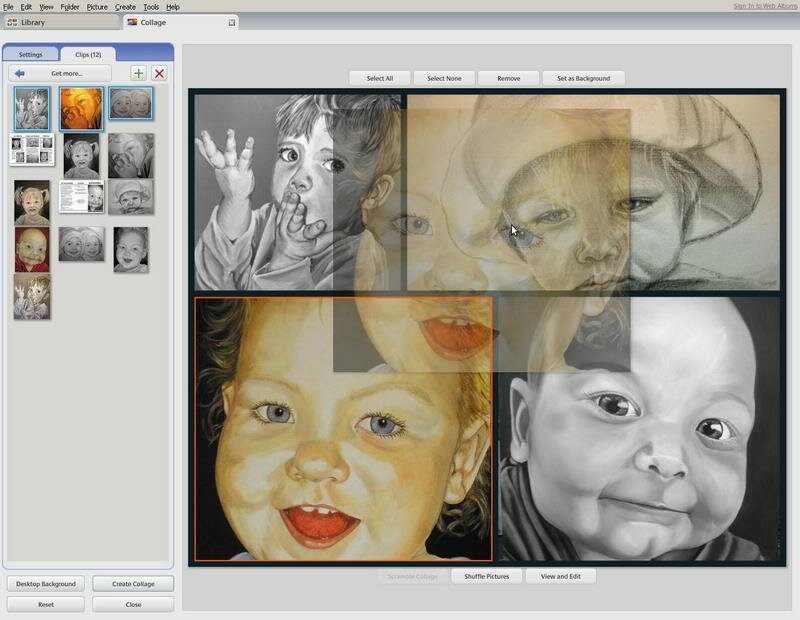This screenshot has height=620, width=800.
Task: Click the greyed Scramble Collage button
Action: click(412, 576)
